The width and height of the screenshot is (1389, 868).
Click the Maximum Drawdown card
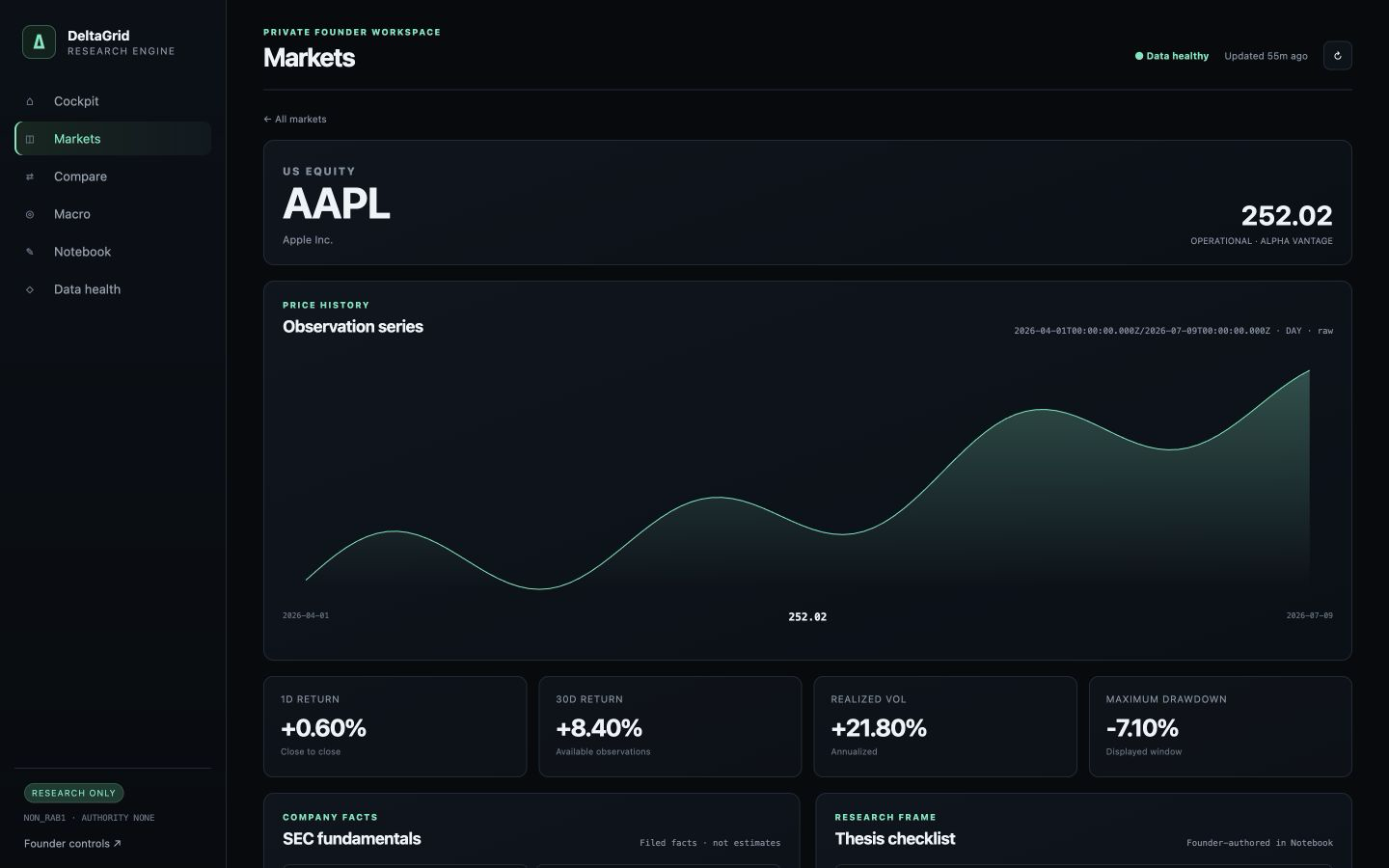pos(1220,726)
